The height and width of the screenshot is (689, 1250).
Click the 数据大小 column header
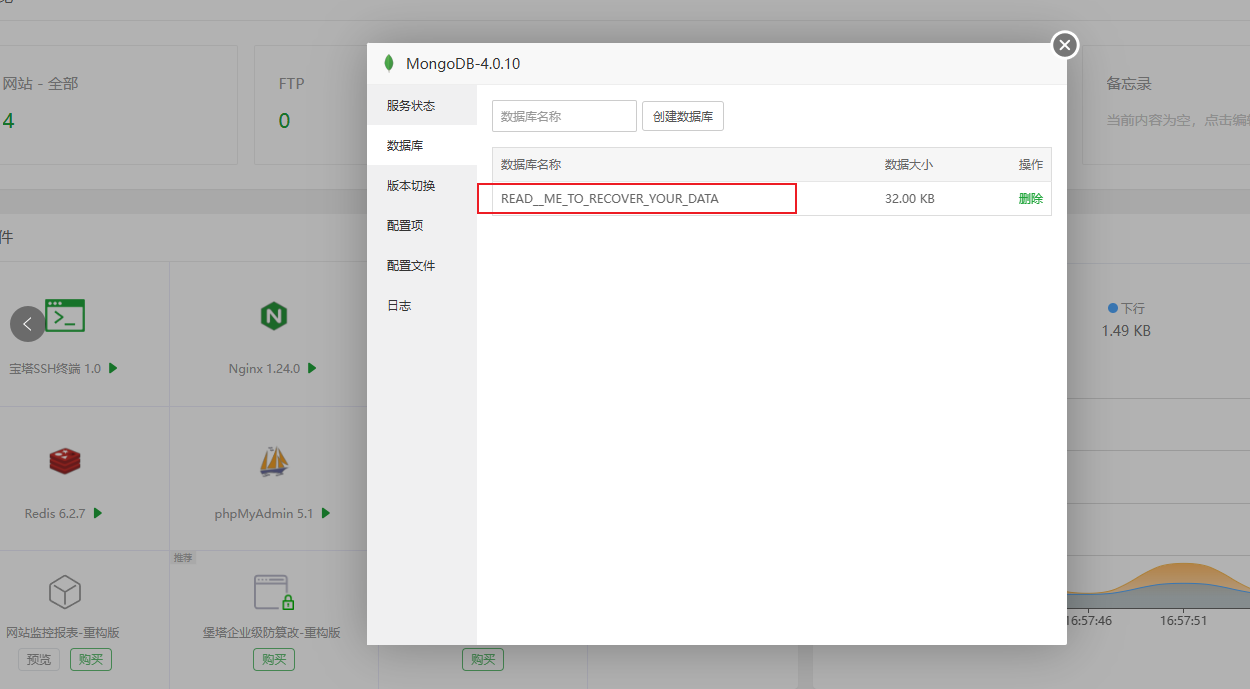[909, 164]
